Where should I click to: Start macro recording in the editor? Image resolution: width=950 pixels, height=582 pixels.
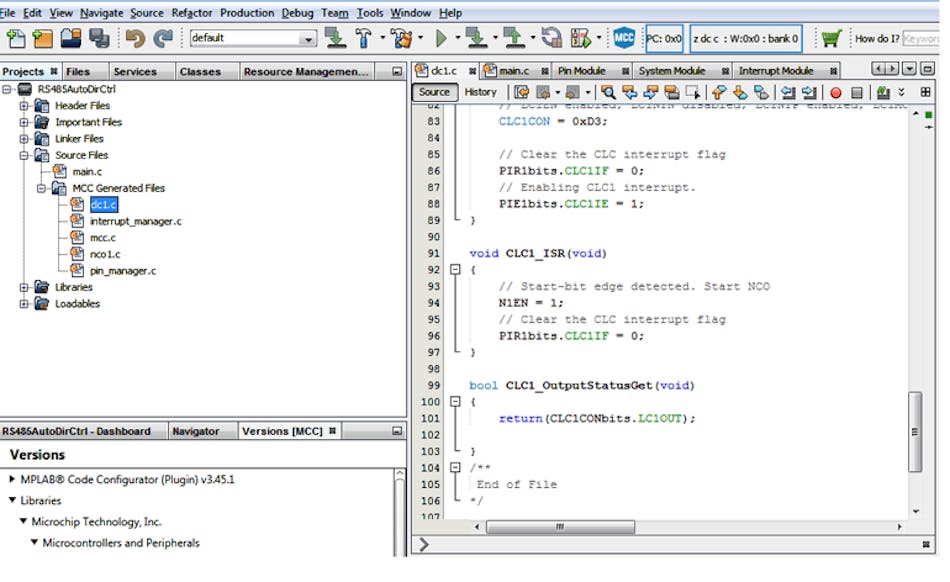[838, 92]
